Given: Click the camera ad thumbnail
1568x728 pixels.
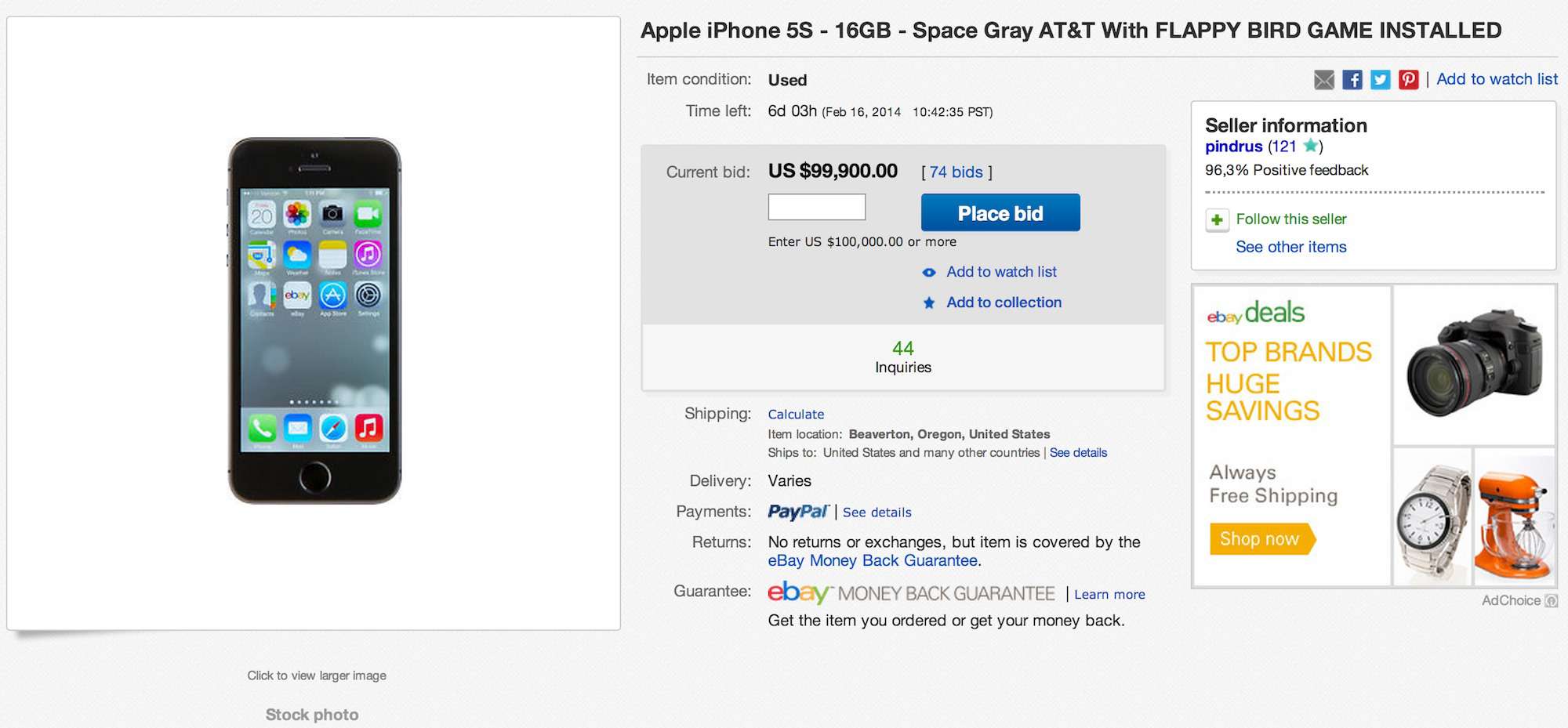Looking at the screenshot, I should coord(1474,364).
